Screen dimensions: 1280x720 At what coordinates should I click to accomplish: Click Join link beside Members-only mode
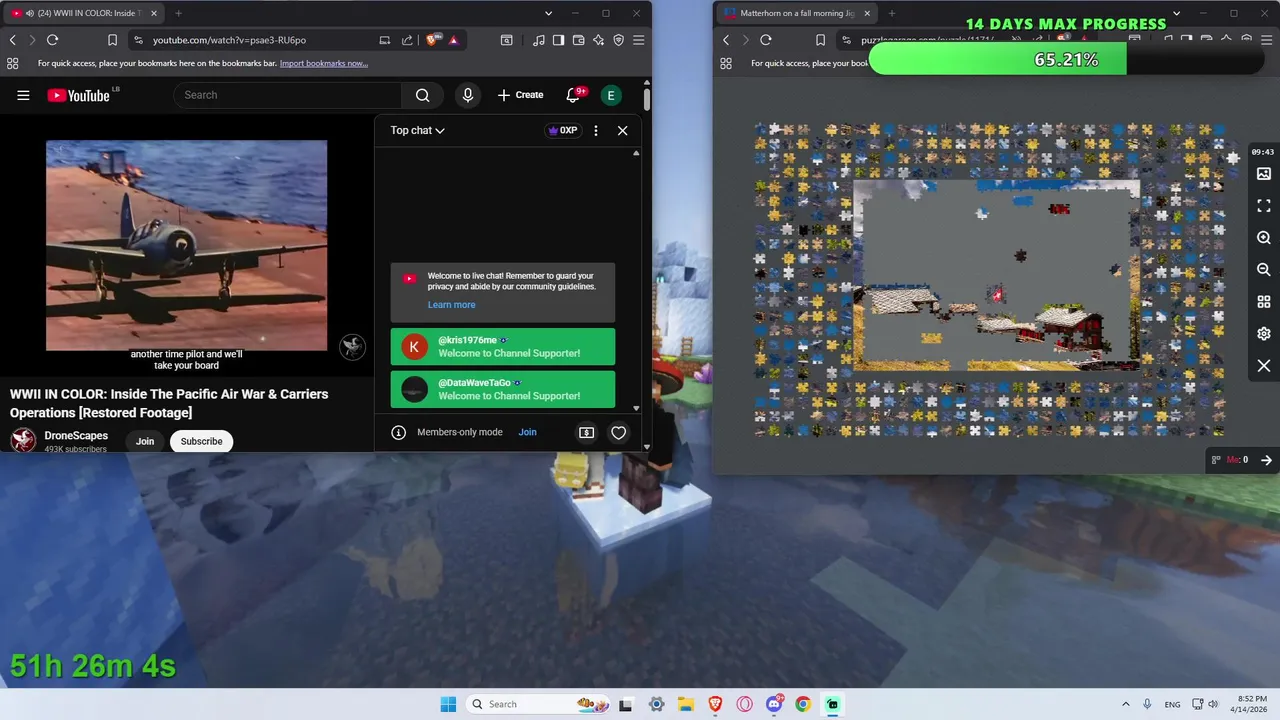[x=527, y=432]
